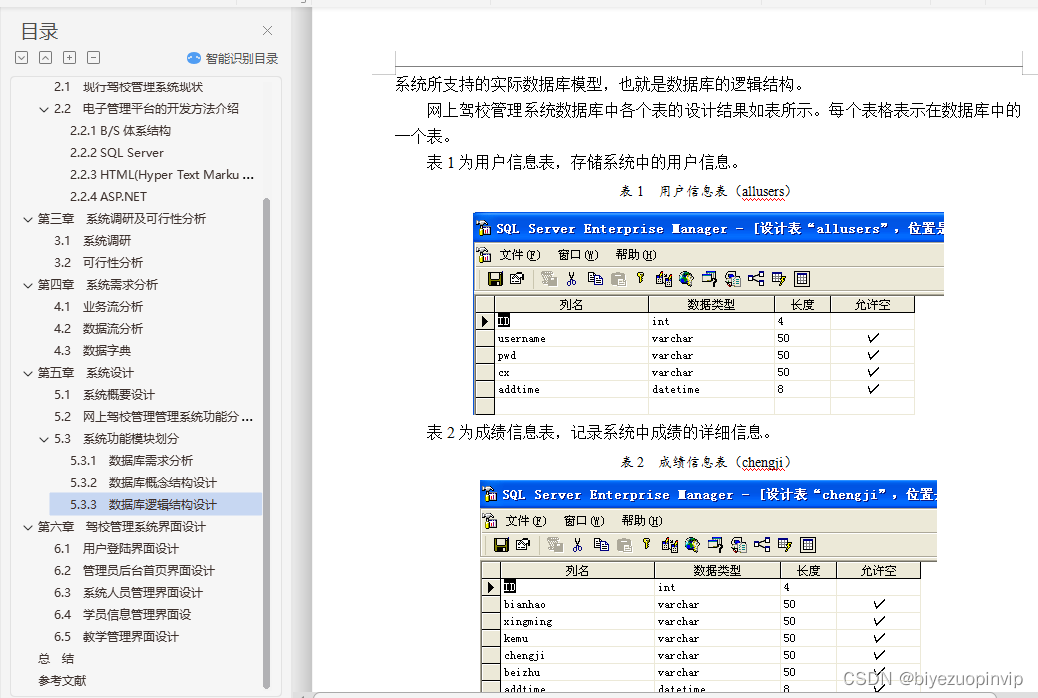Open 帮助(H) menu in chengji window

point(641,521)
